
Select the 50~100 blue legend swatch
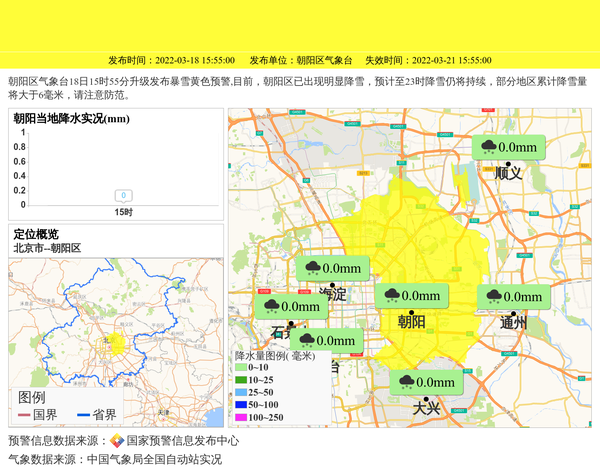point(241,404)
